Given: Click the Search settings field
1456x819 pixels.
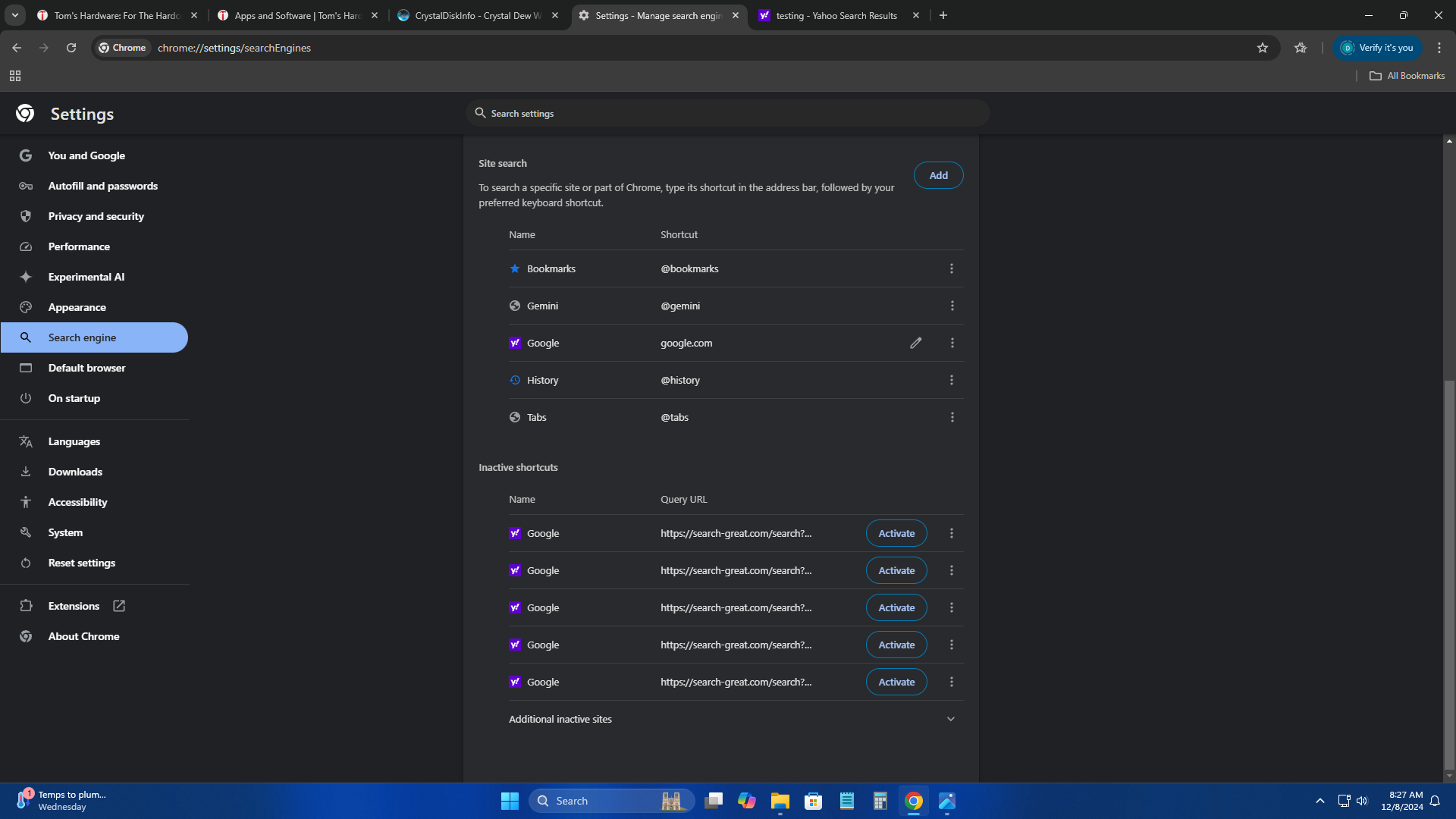Looking at the screenshot, I should (x=728, y=113).
